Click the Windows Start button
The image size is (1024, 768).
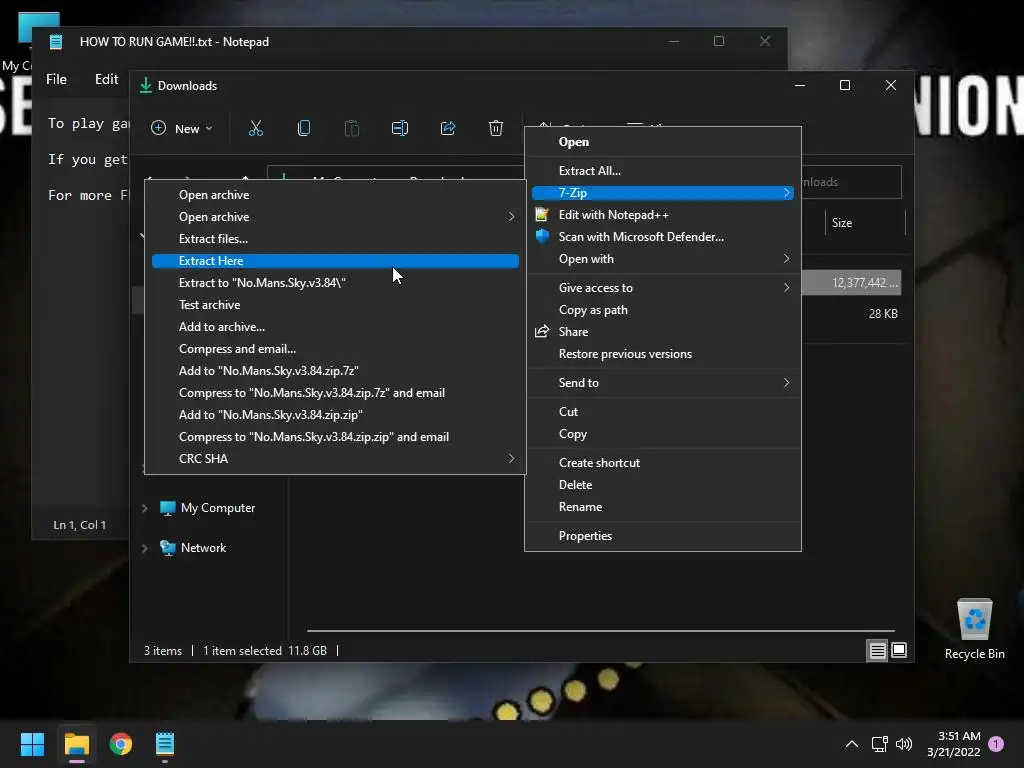[32, 744]
